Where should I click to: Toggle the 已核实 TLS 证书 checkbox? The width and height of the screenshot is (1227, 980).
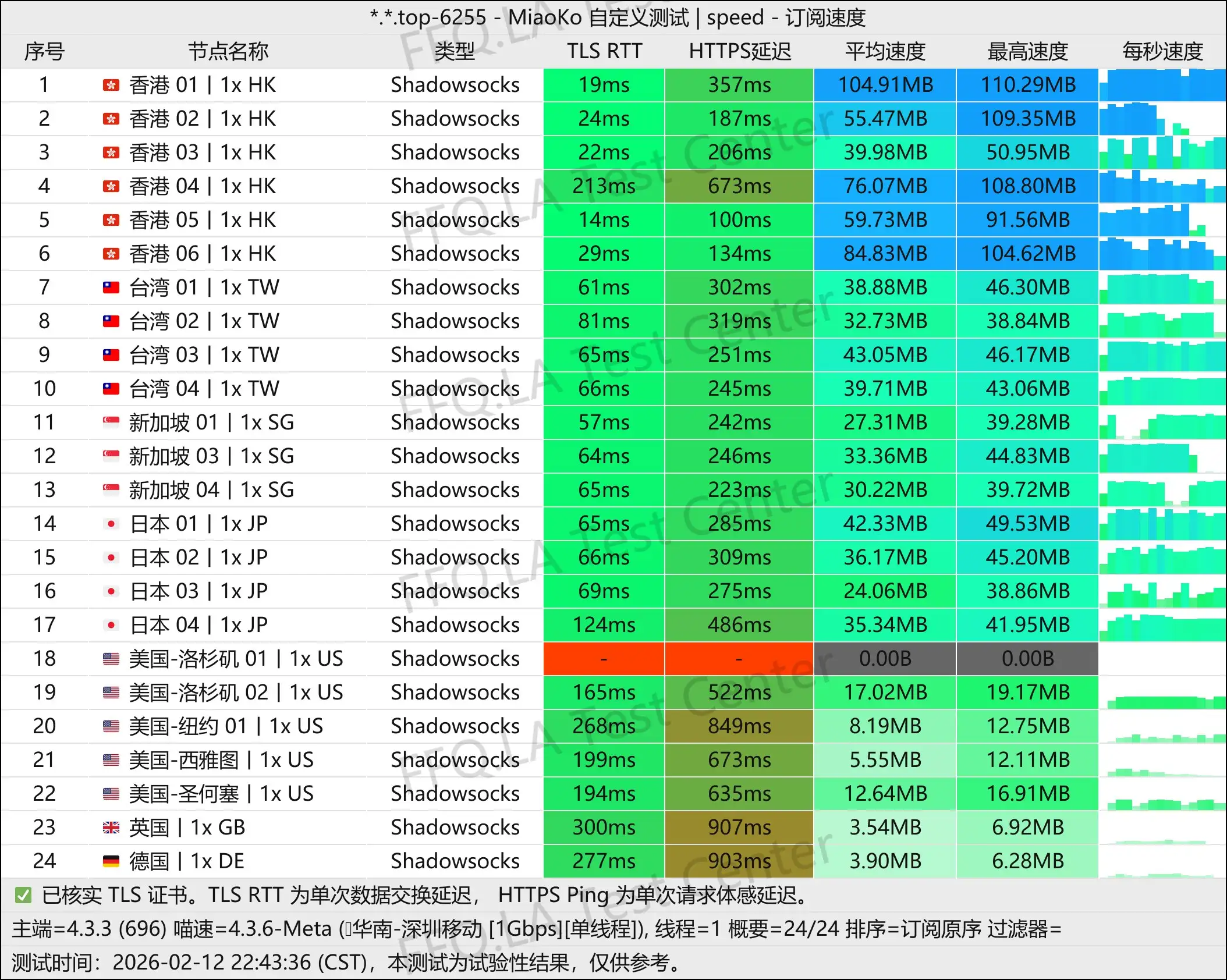tap(22, 896)
